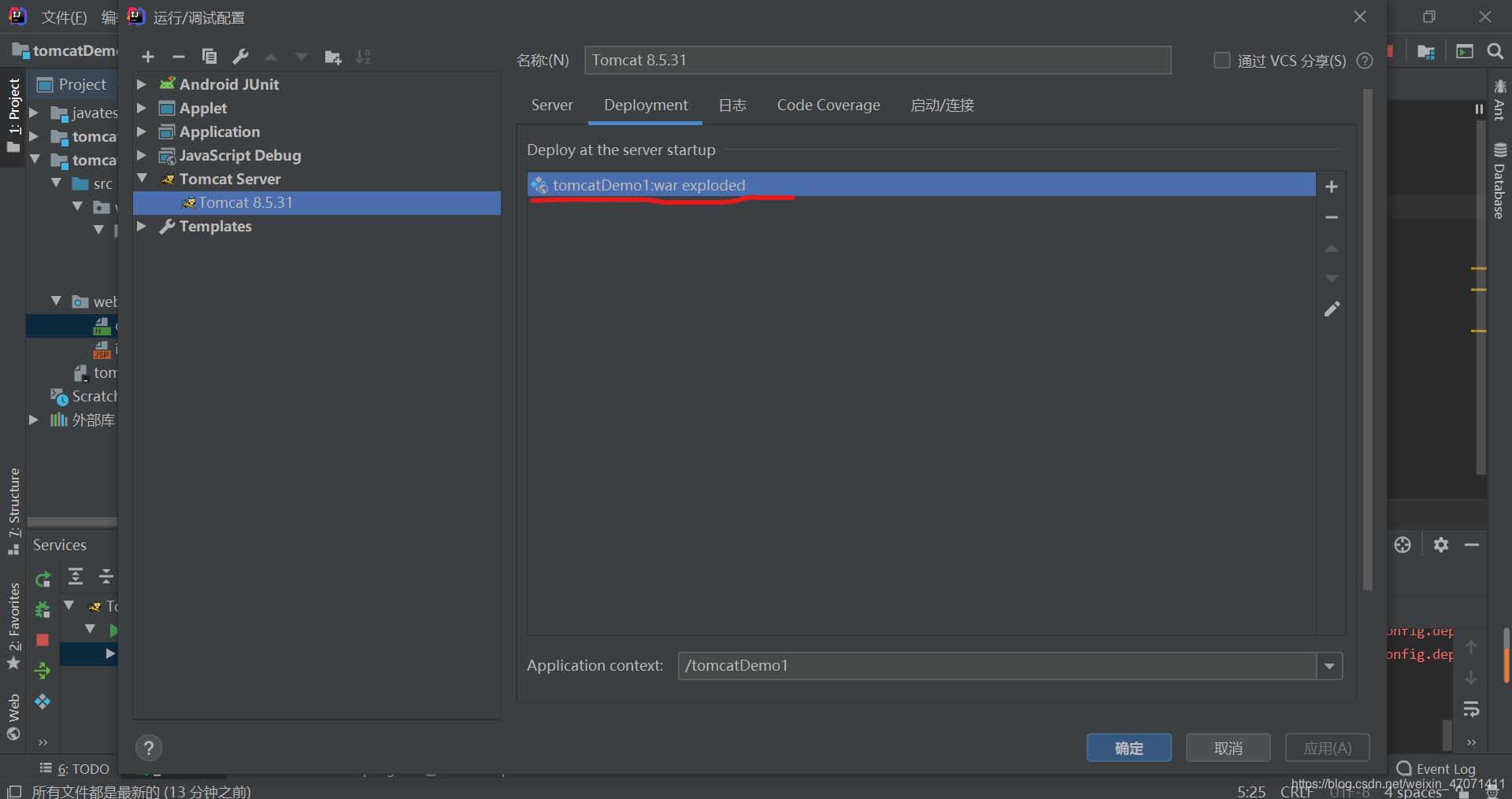The image size is (1512, 799).
Task: Open the Ant tool window
Action: (1499, 100)
